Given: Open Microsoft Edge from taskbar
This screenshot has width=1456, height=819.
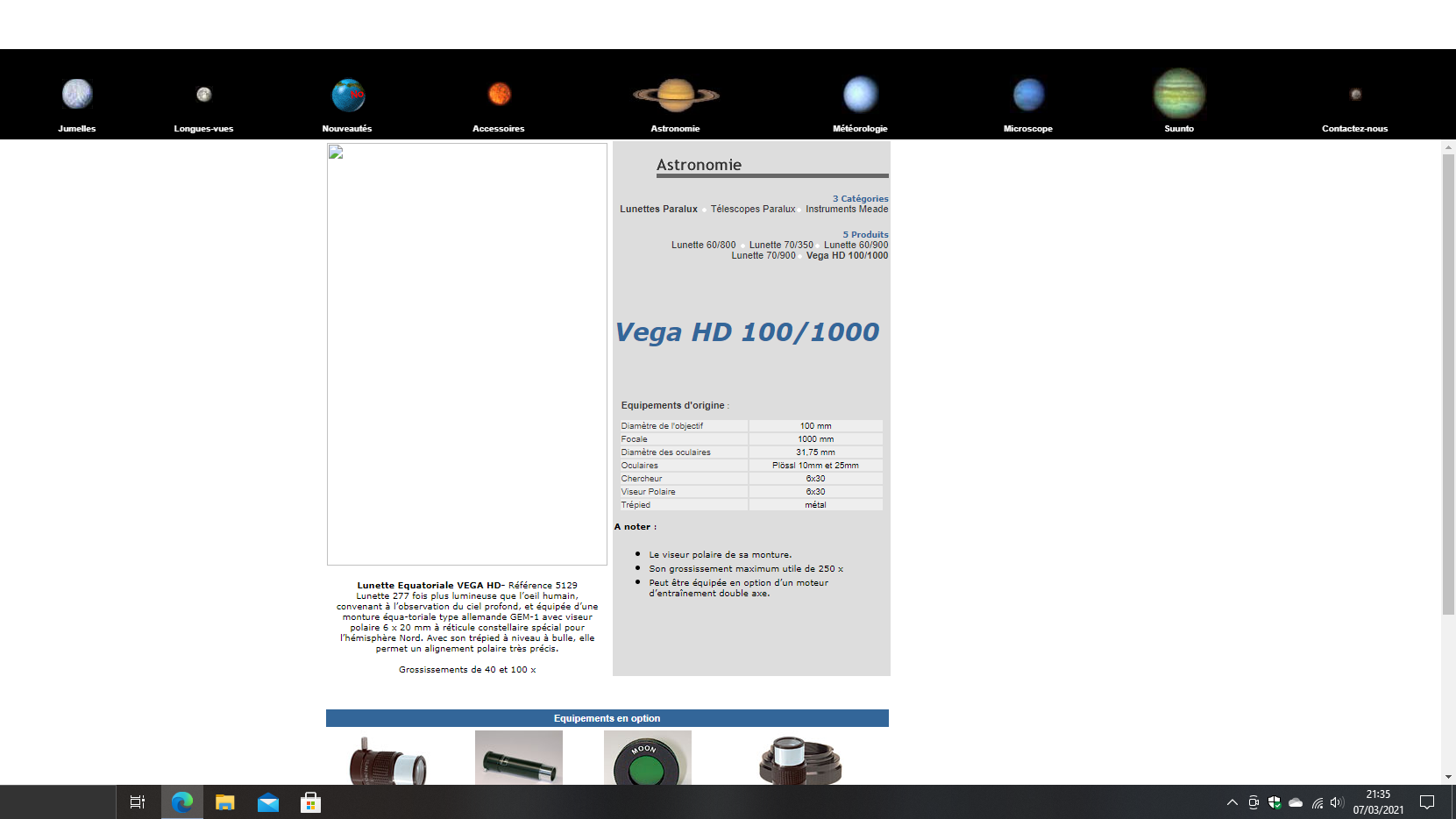Looking at the screenshot, I should tap(182, 802).
